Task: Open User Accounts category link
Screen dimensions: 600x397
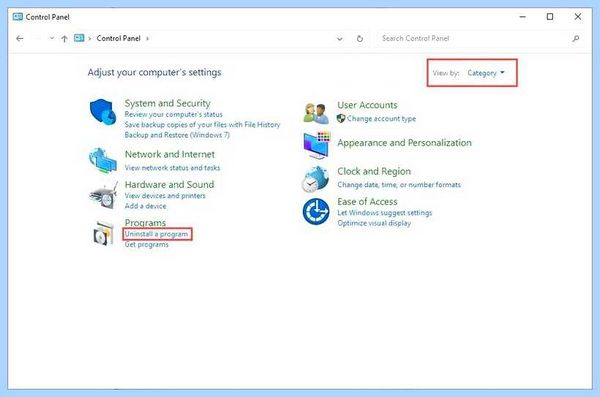Action: tap(367, 105)
